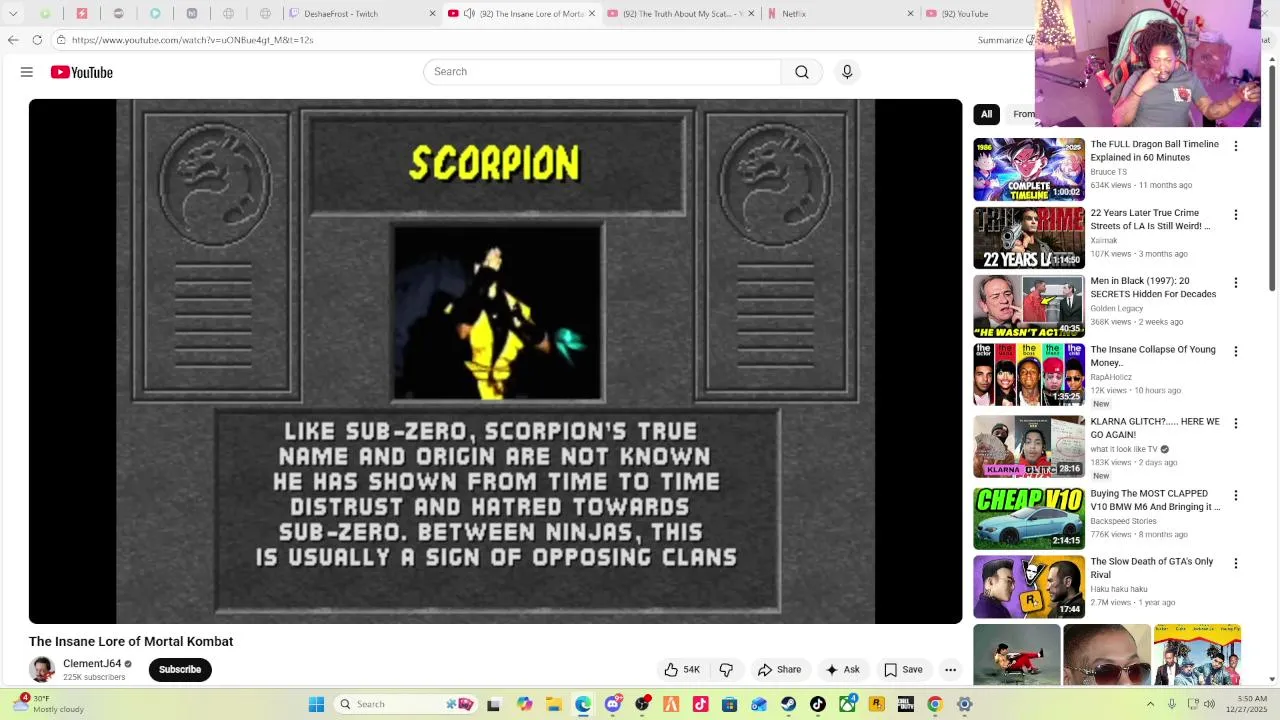Open Google Chrome from taskbar

pos(935,704)
